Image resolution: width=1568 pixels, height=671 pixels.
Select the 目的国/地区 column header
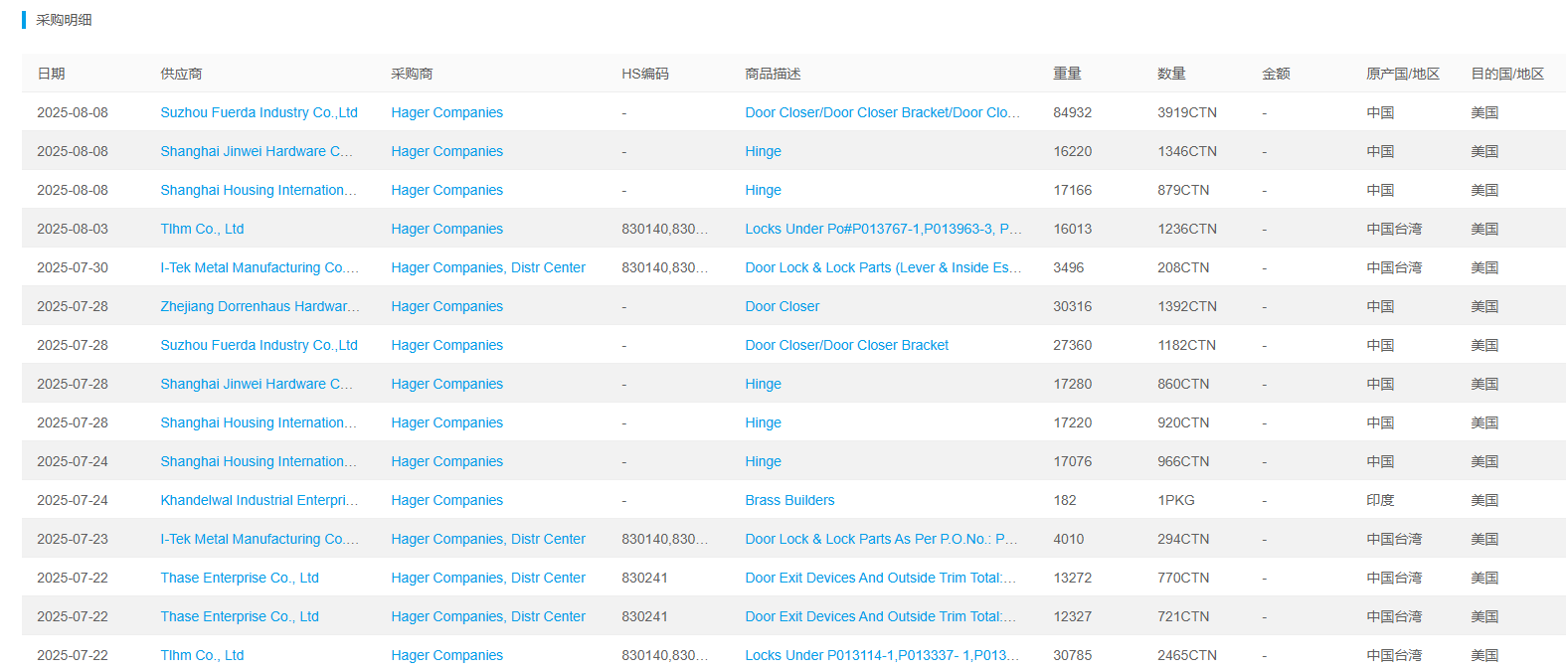pyautogui.click(x=1507, y=74)
